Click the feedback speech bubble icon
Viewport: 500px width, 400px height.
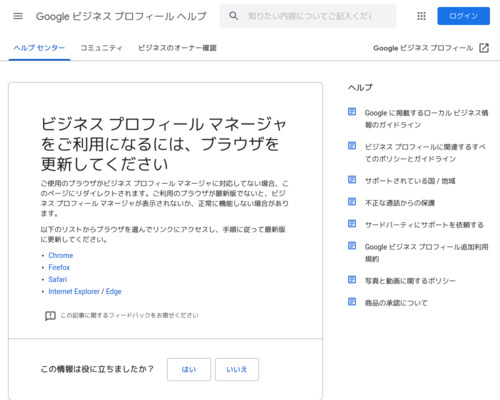[50, 316]
